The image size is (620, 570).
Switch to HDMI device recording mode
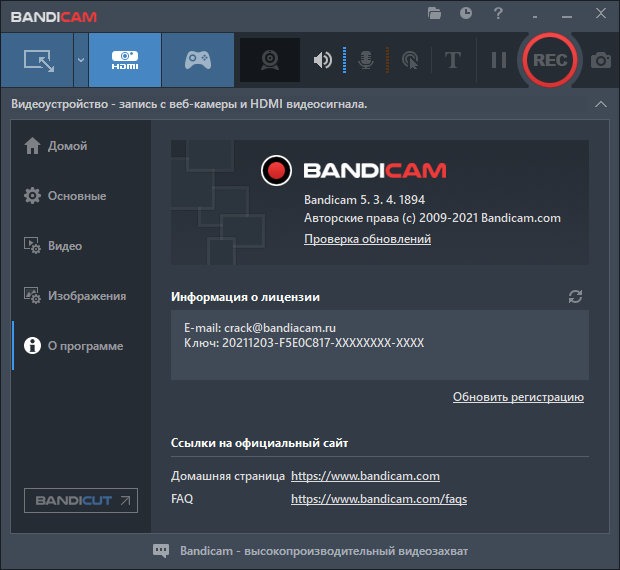tap(124, 60)
